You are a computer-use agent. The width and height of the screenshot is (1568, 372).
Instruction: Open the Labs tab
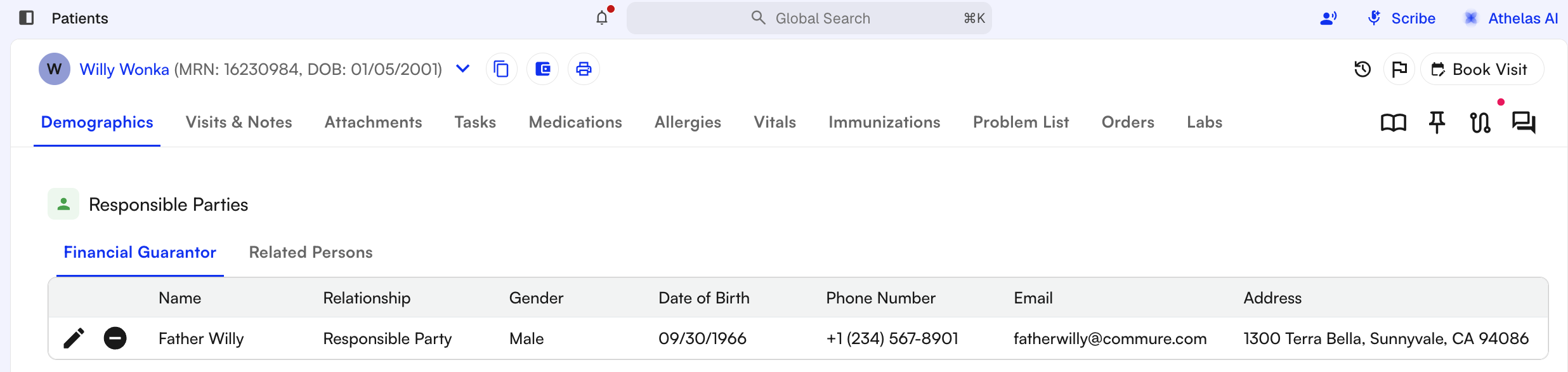pyautogui.click(x=1205, y=123)
